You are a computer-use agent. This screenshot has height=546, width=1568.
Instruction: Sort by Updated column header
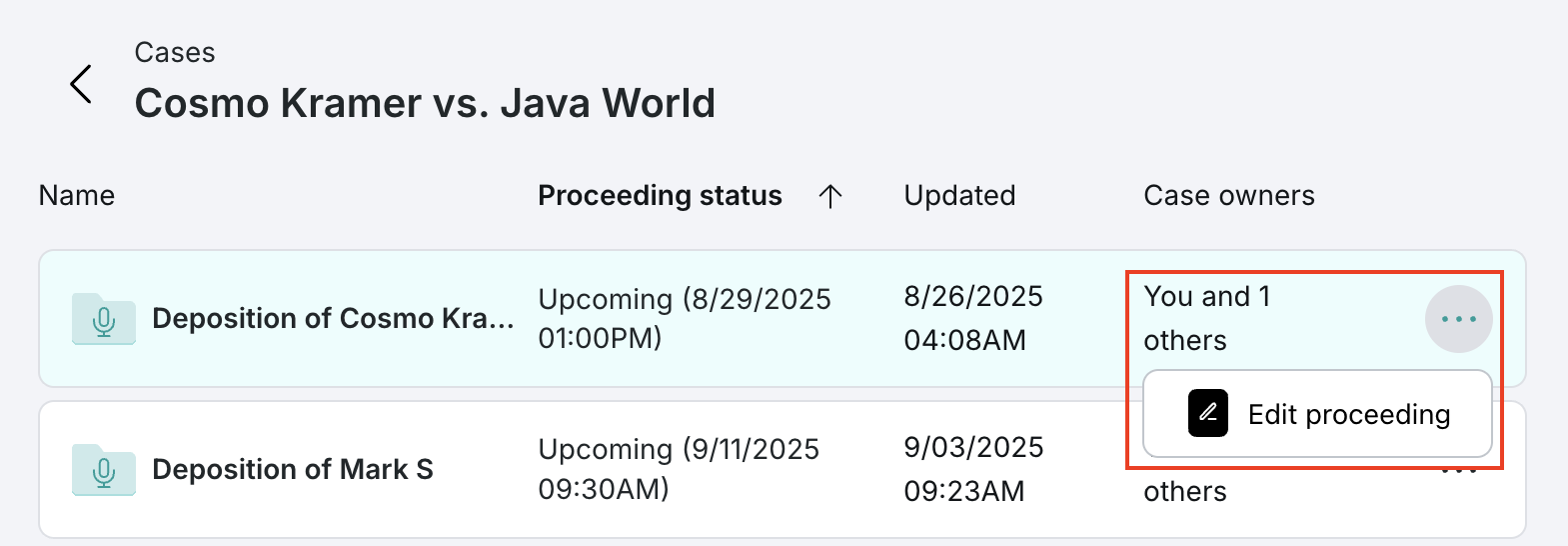[x=959, y=195]
